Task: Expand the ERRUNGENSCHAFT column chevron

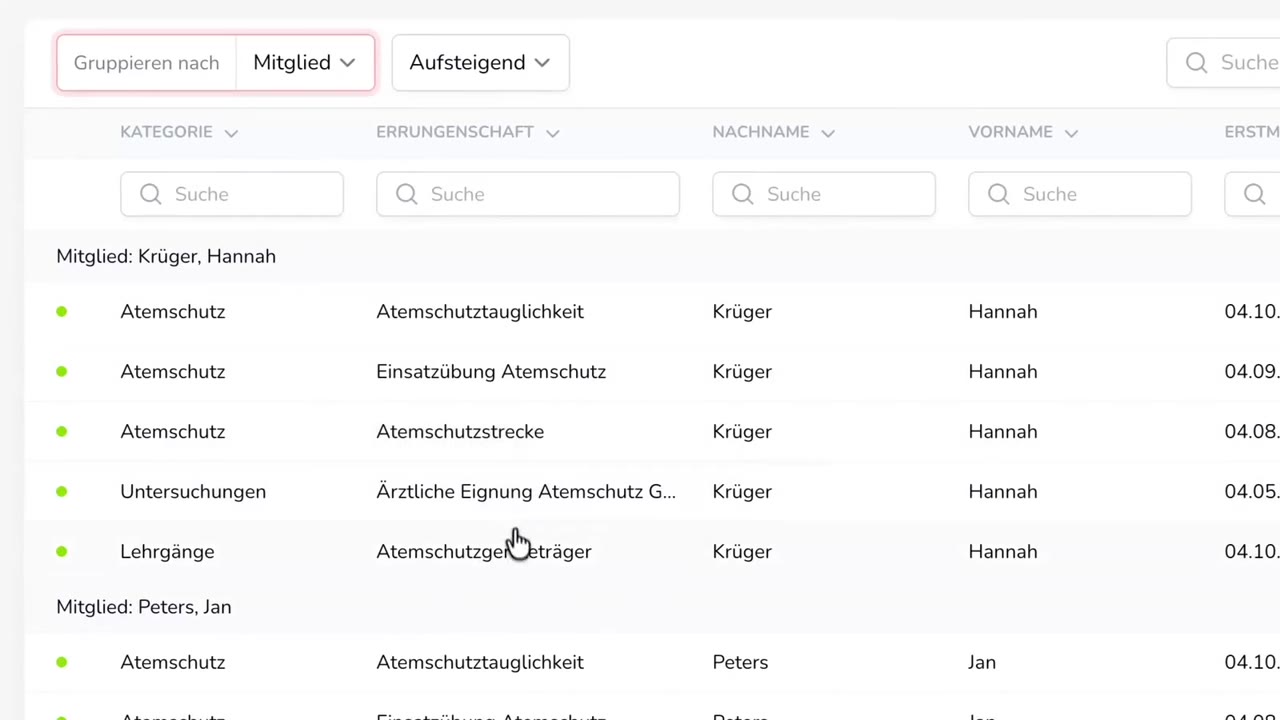Action: coord(553,133)
